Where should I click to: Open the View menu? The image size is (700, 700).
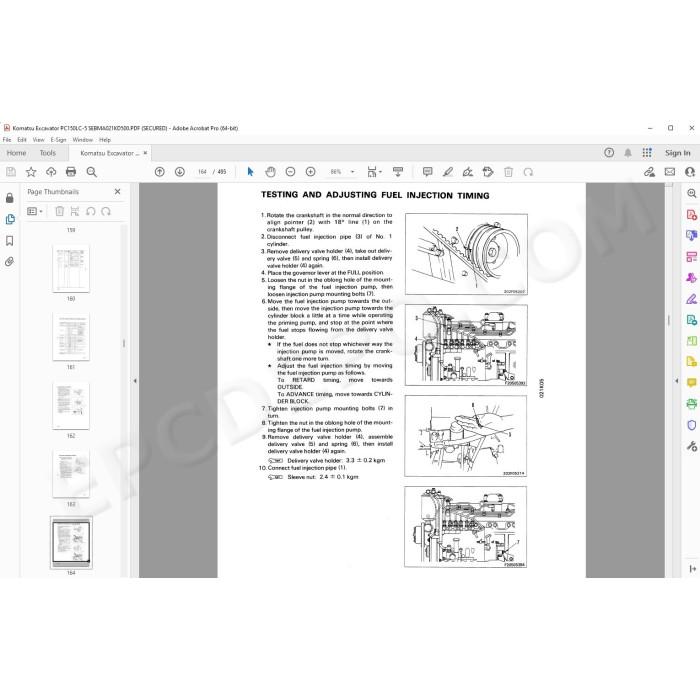(38, 140)
